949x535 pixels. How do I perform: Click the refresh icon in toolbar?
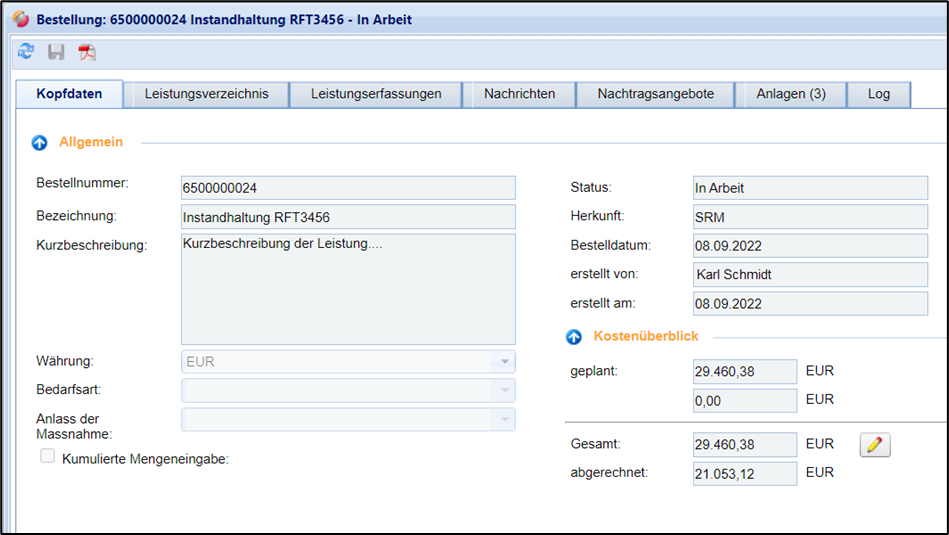[x=26, y=52]
